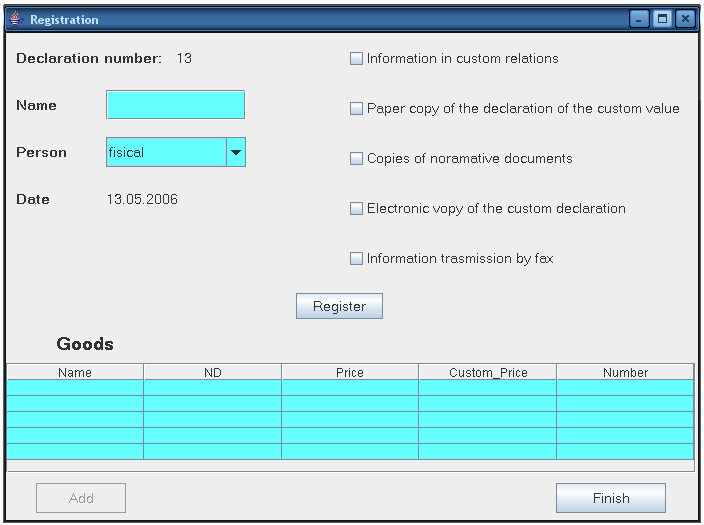Image resolution: width=704 pixels, height=525 pixels.
Task: Click the Declaration number label
Action: [89, 58]
